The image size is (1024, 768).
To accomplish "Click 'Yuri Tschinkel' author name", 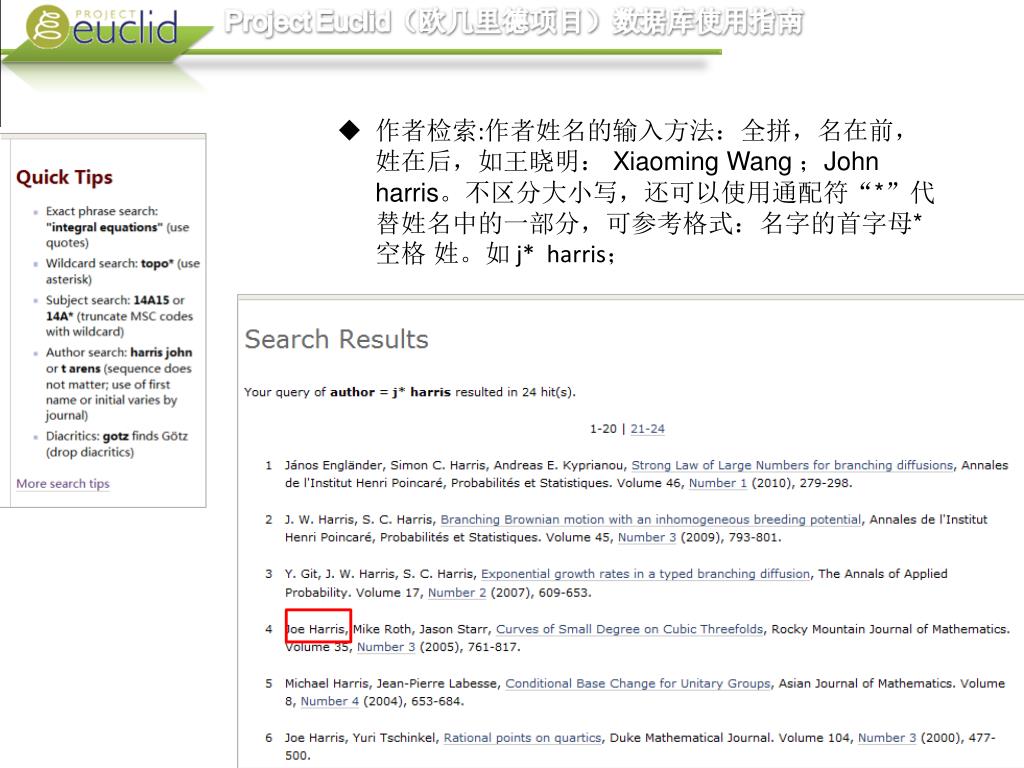I will [394, 737].
